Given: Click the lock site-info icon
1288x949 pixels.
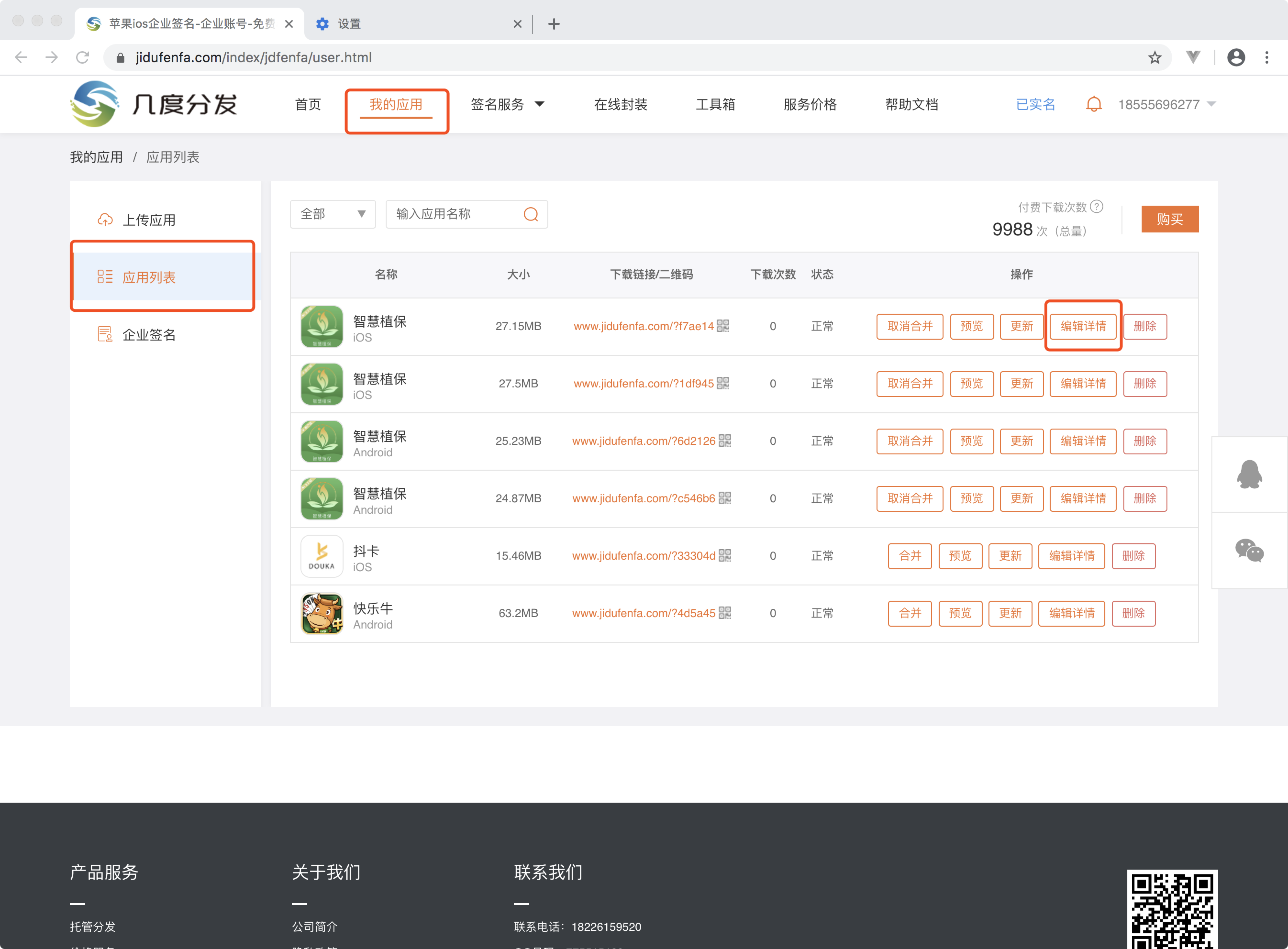Looking at the screenshot, I should (120, 57).
